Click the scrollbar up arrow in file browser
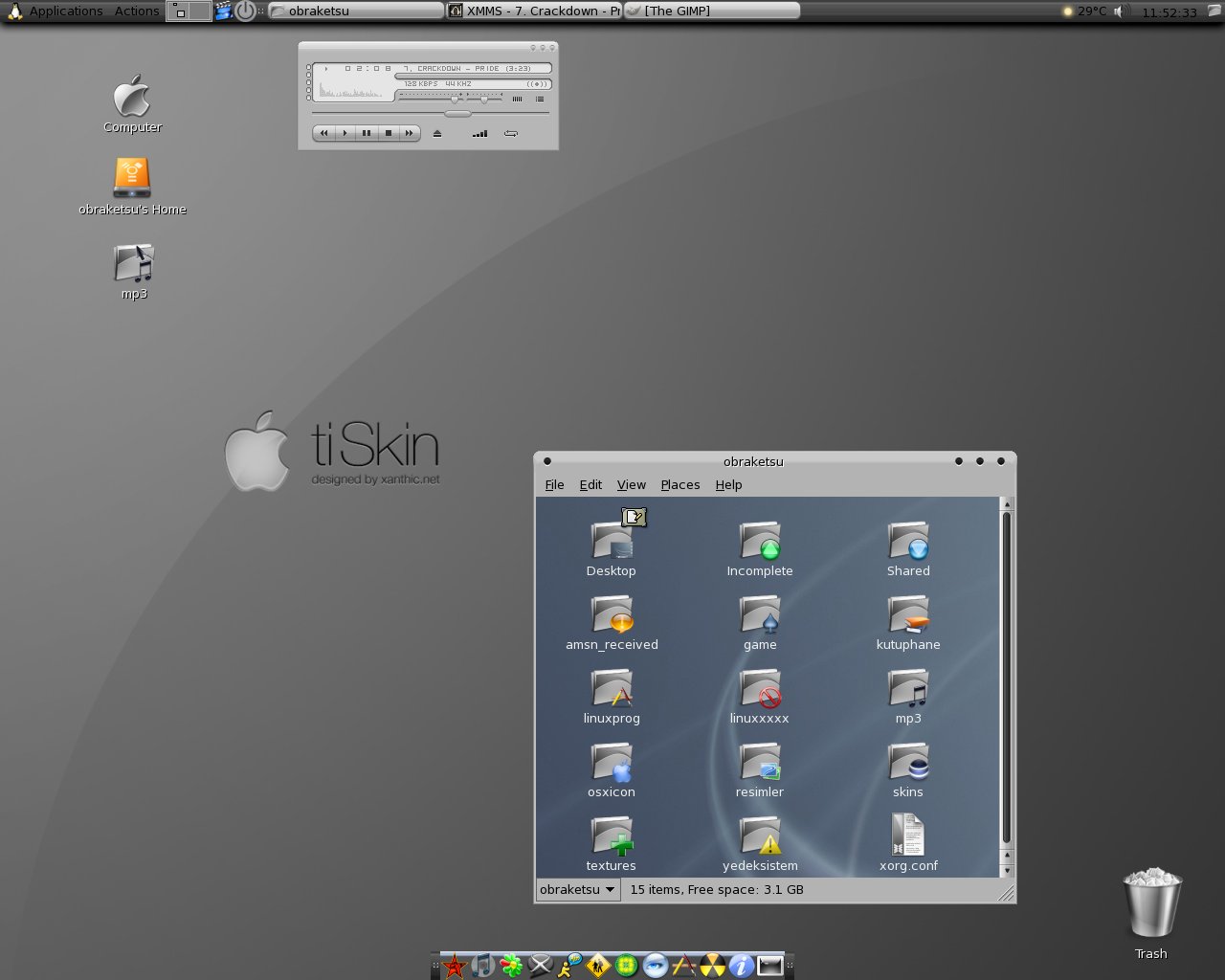The width and height of the screenshot is (1225, 980). 1006,503
